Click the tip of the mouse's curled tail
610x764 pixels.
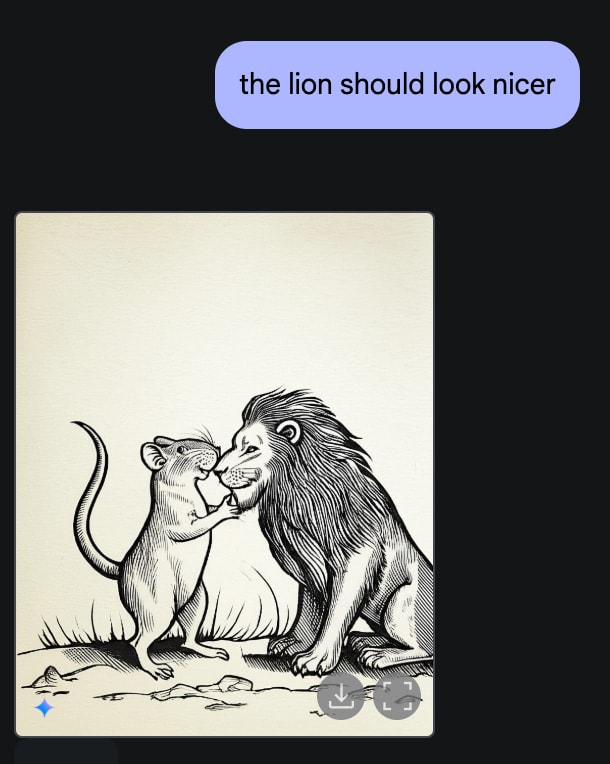pyautogui.click(x=76, y=423)
